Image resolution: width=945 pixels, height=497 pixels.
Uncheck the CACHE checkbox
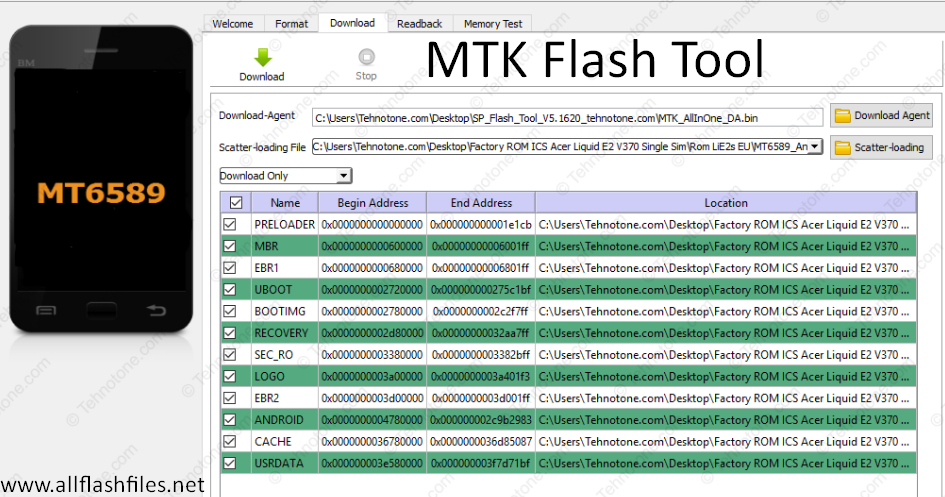(230, 442)
